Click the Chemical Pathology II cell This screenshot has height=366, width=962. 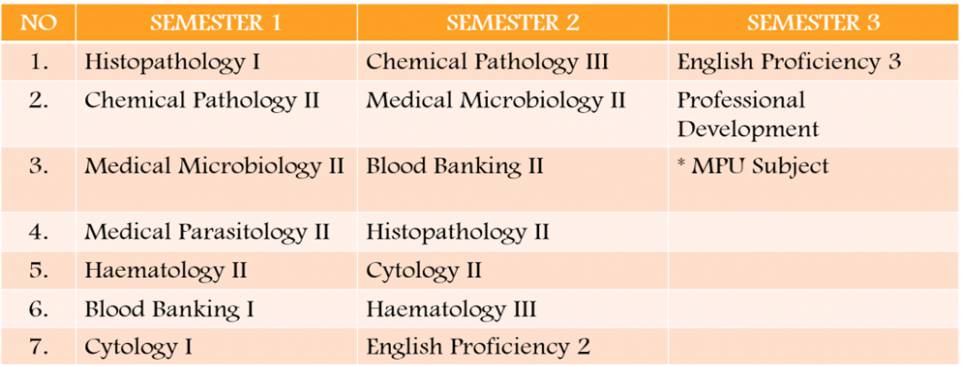point(216,114)
